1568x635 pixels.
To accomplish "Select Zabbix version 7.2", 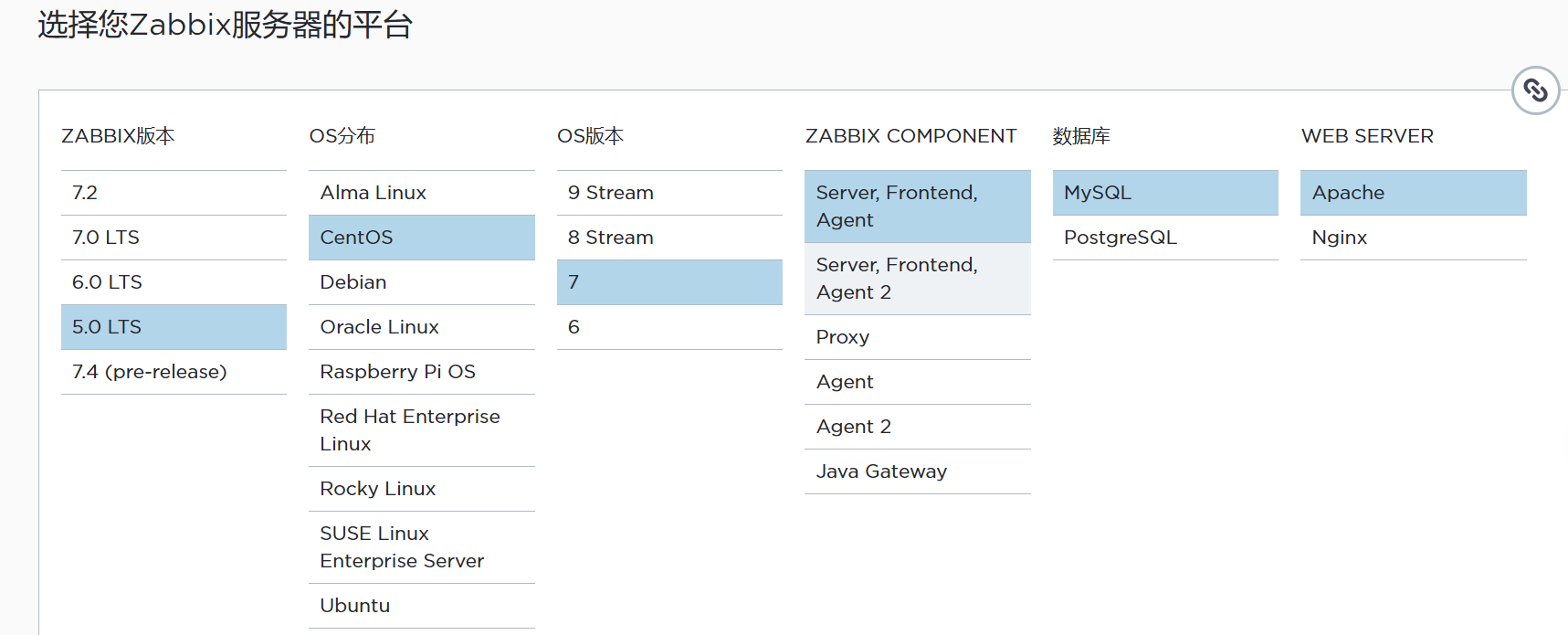I will pyautogui.click(x=174, y=193).
